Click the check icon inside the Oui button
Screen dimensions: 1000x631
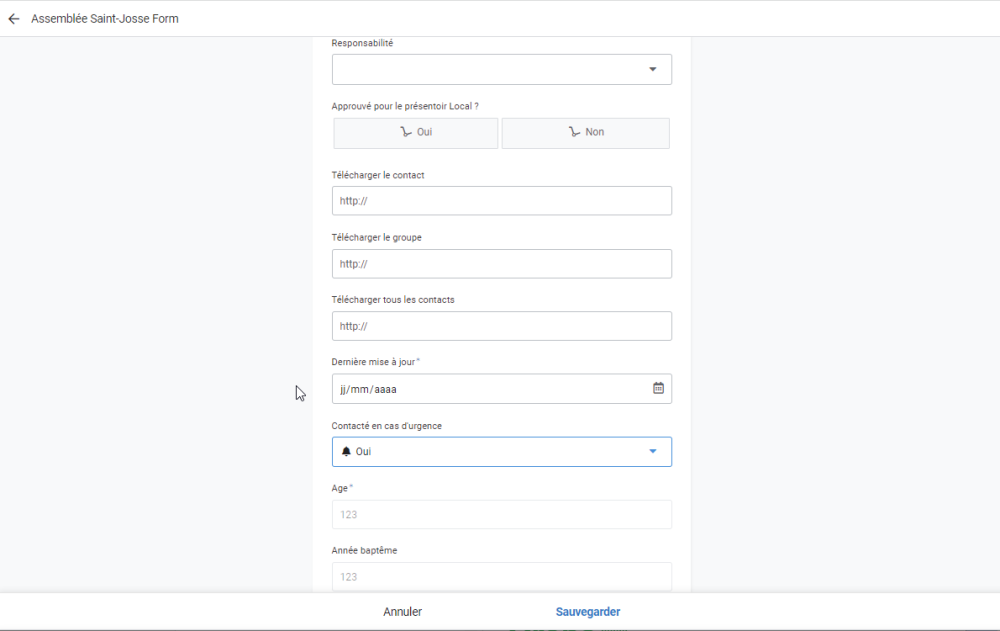coord(404,132)
